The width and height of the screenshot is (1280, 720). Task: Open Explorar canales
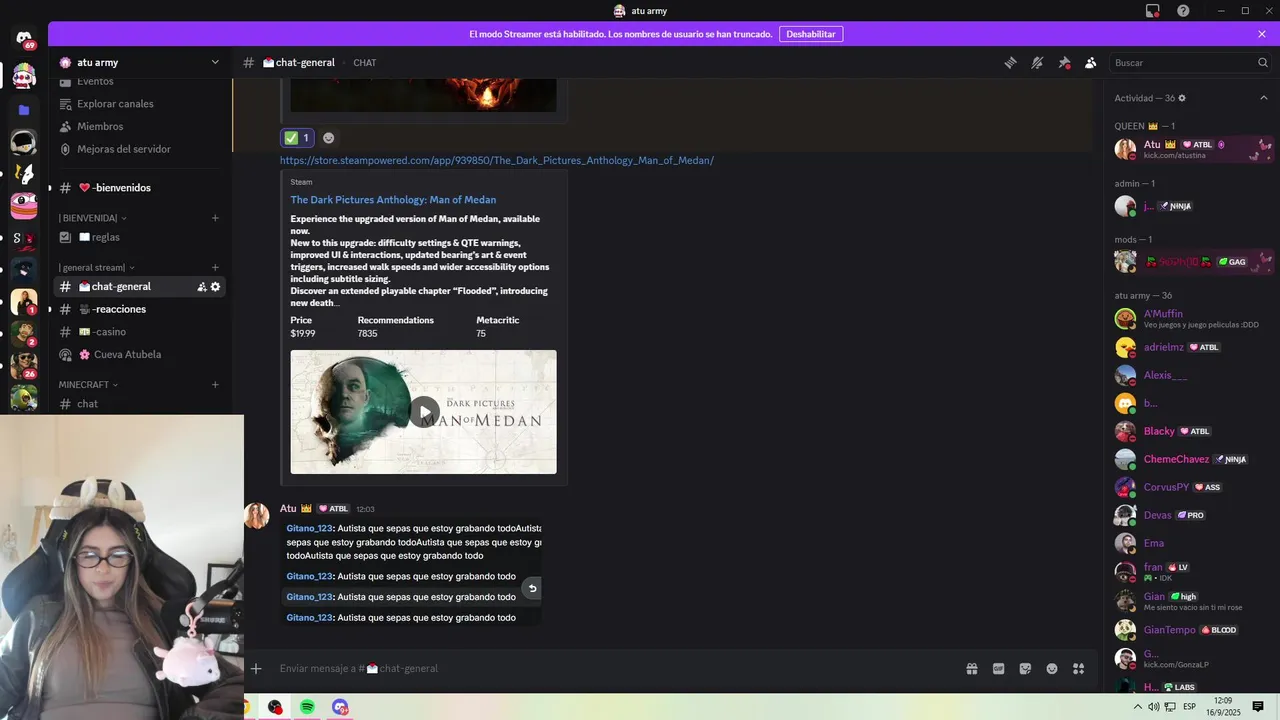pos(115,104)
